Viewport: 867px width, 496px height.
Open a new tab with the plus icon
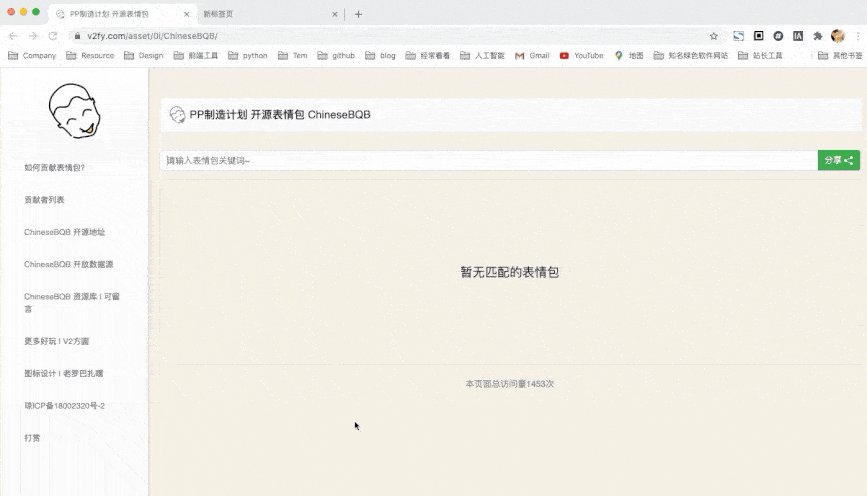358,14
